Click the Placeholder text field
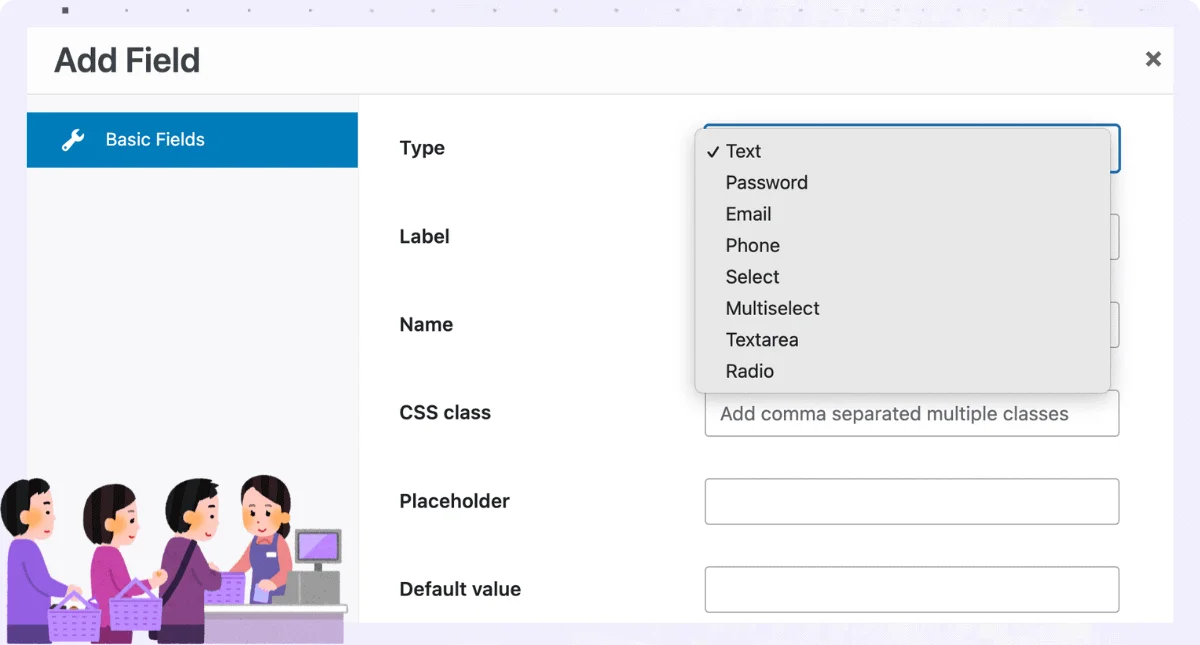 point(912,502)
